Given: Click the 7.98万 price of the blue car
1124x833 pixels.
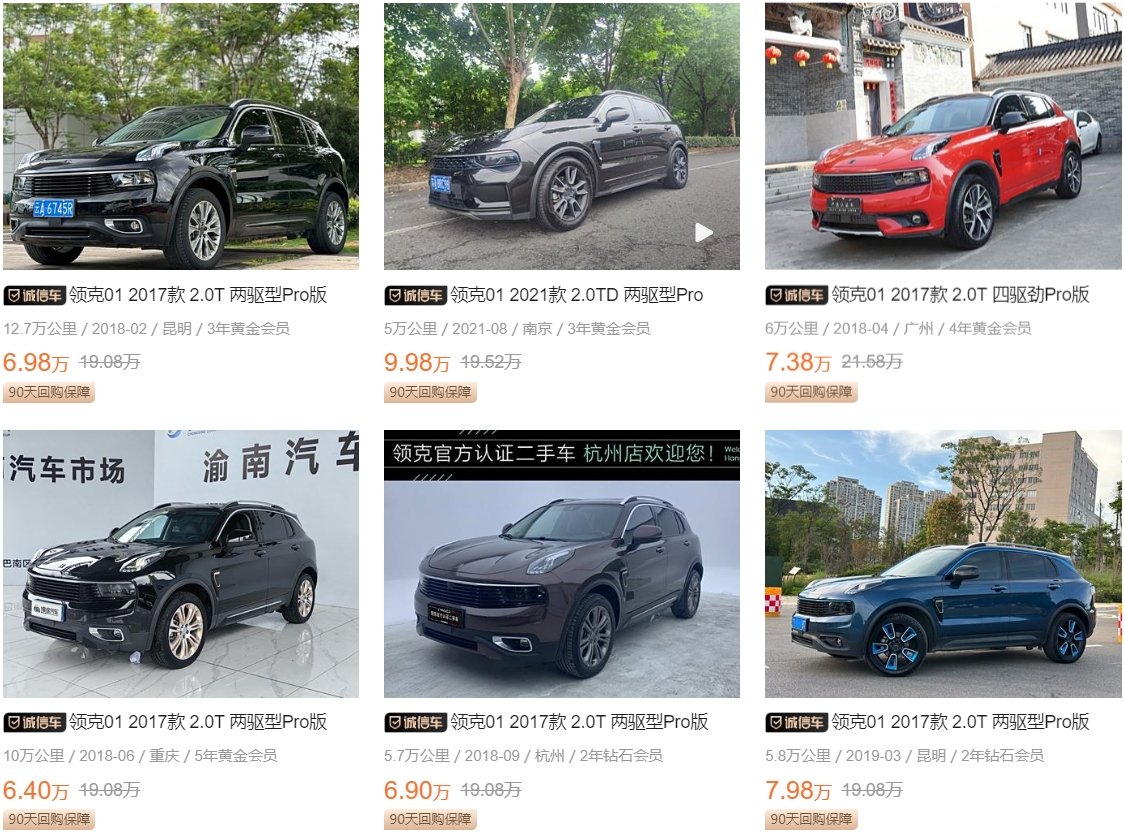Looking at the screenshot, I should pyautogui.click(x=798, y=790).
